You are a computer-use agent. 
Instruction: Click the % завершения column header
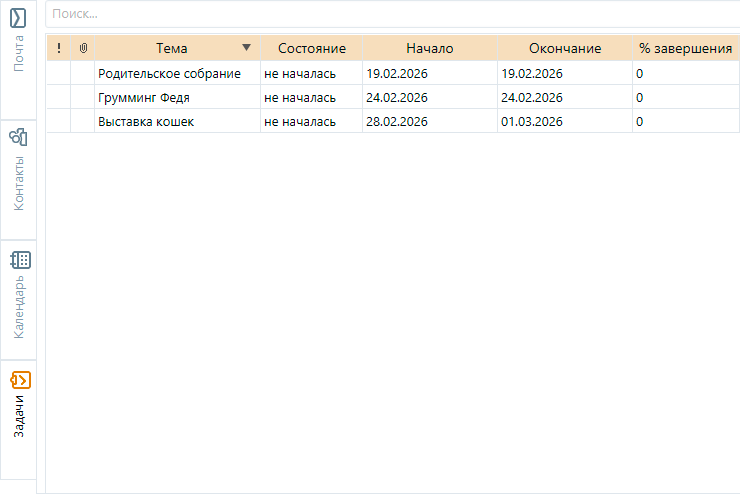685,48
